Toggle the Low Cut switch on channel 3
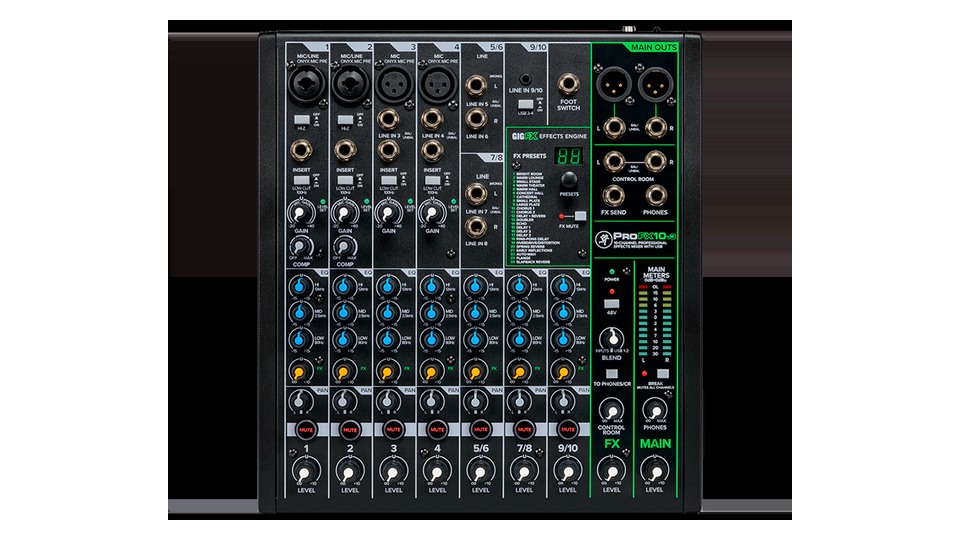Screen dimensions: 960x540 pos(389,181)
